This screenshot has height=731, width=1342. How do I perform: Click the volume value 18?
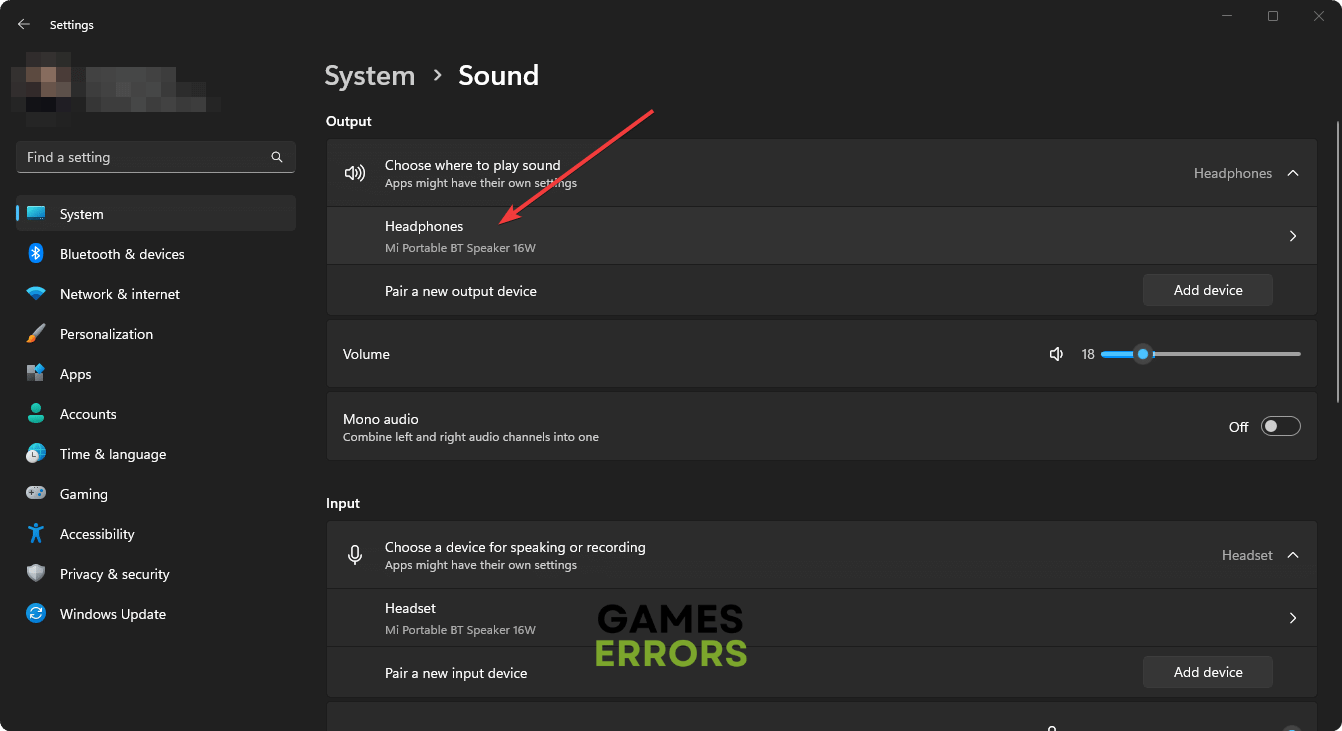(1088, 354)
